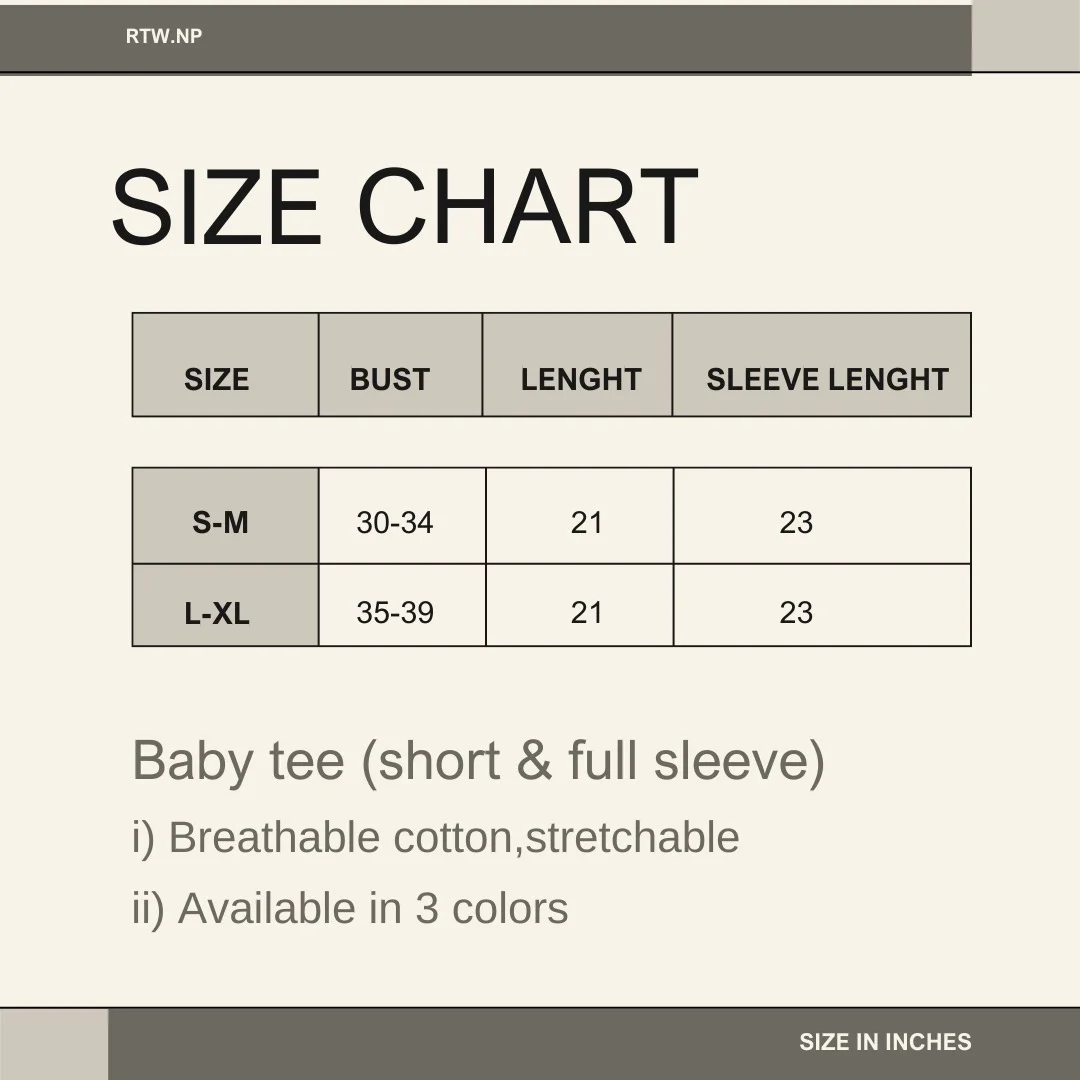Click the LENGHT column header
The image size is (1080, 1080).
point(580,379)
